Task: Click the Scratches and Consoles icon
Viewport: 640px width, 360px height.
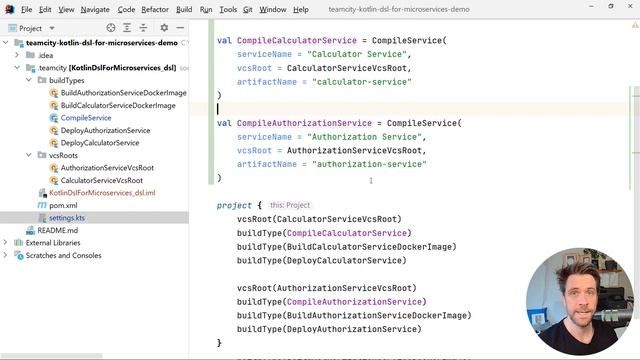Action: point(19,256)
